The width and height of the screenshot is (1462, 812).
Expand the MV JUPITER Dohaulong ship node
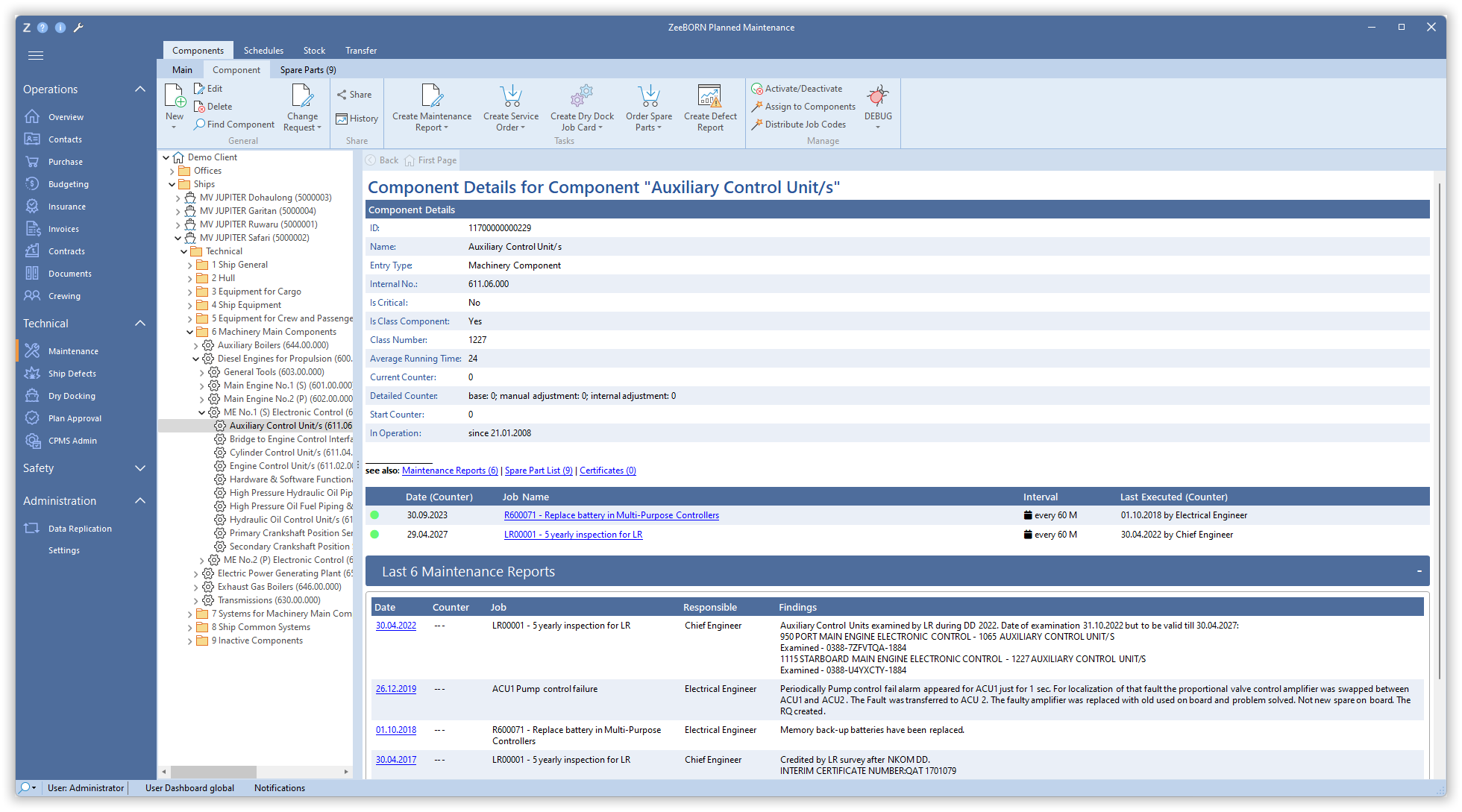[x=178, y=198]
